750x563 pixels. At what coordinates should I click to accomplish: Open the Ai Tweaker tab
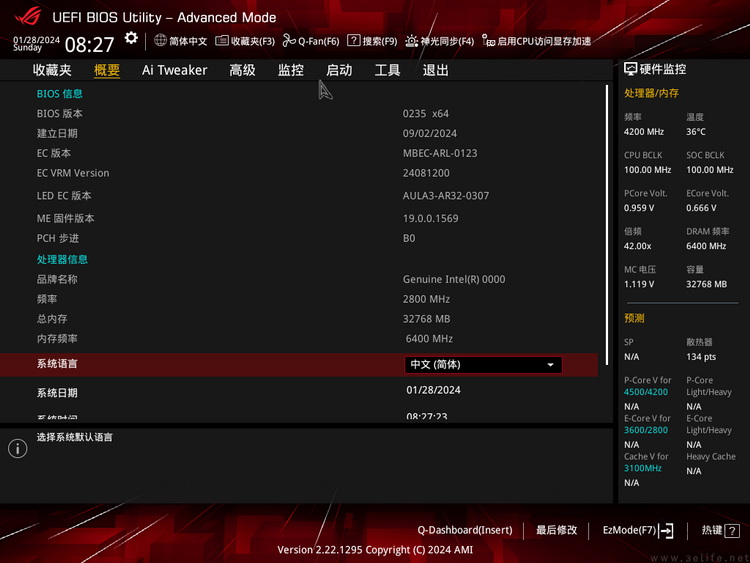coord(175,70)
